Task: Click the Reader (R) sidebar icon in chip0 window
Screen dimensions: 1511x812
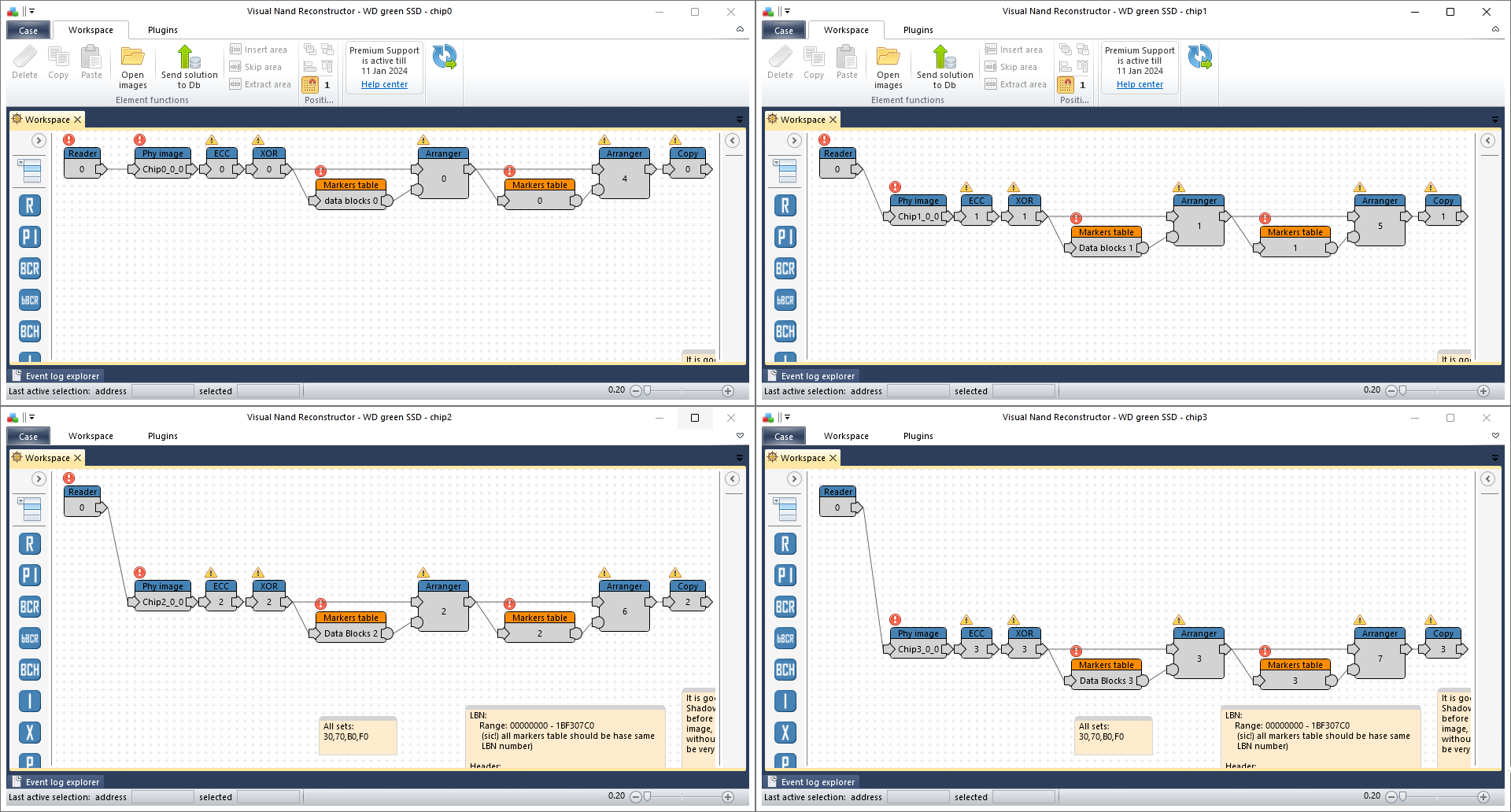Action: [x=30, y=206]
